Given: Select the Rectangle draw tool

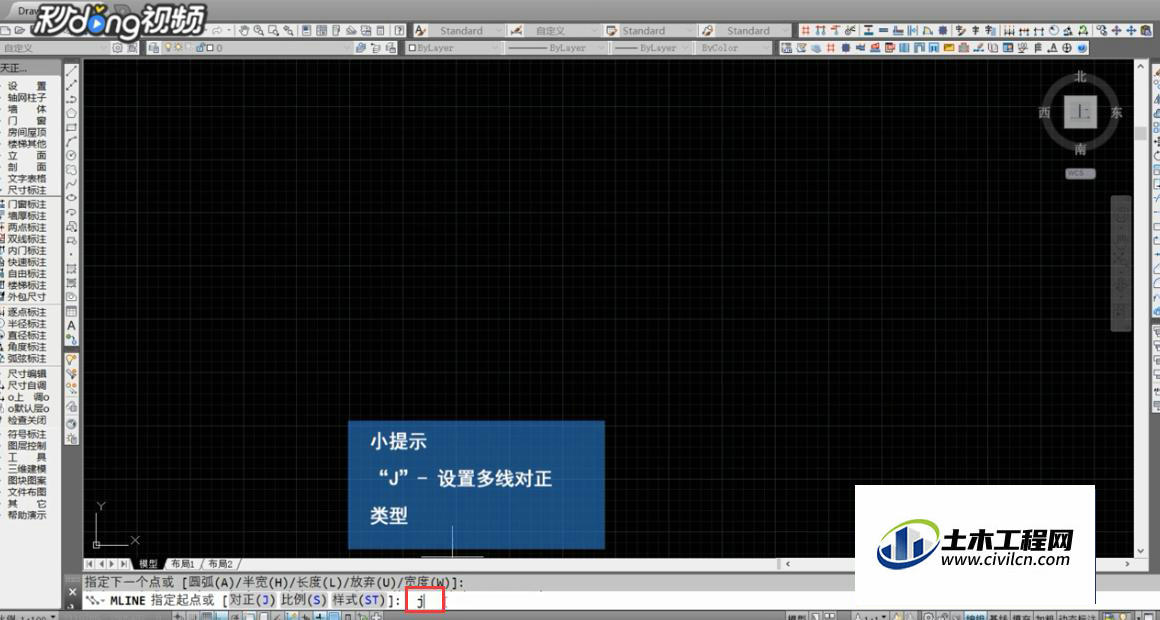Looking at the screenshot, I should click(x=72, y=127).
